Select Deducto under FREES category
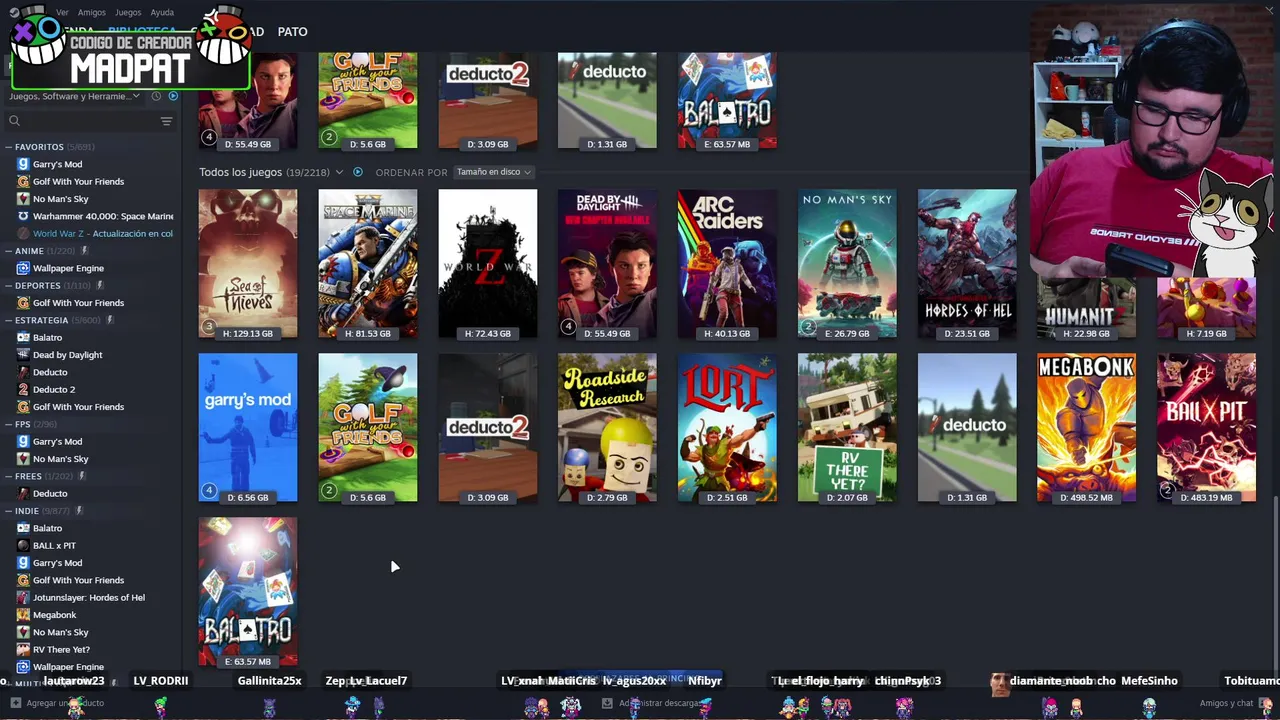Viewport: 1280px width, 720px height. tap(50, 493)
